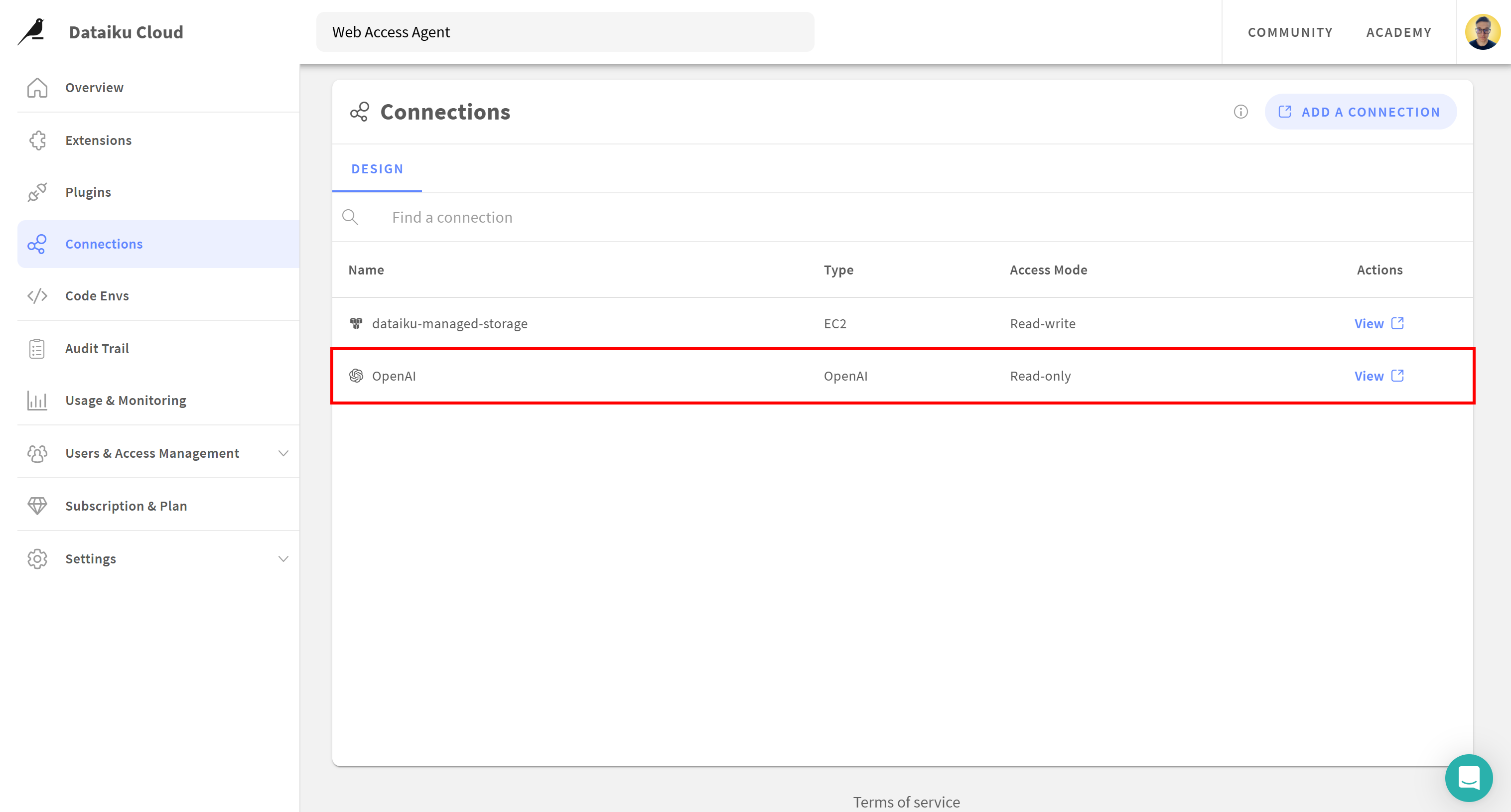Click the Actions column header
The image size is (1511, 812).
click(x=1379, y=270)
